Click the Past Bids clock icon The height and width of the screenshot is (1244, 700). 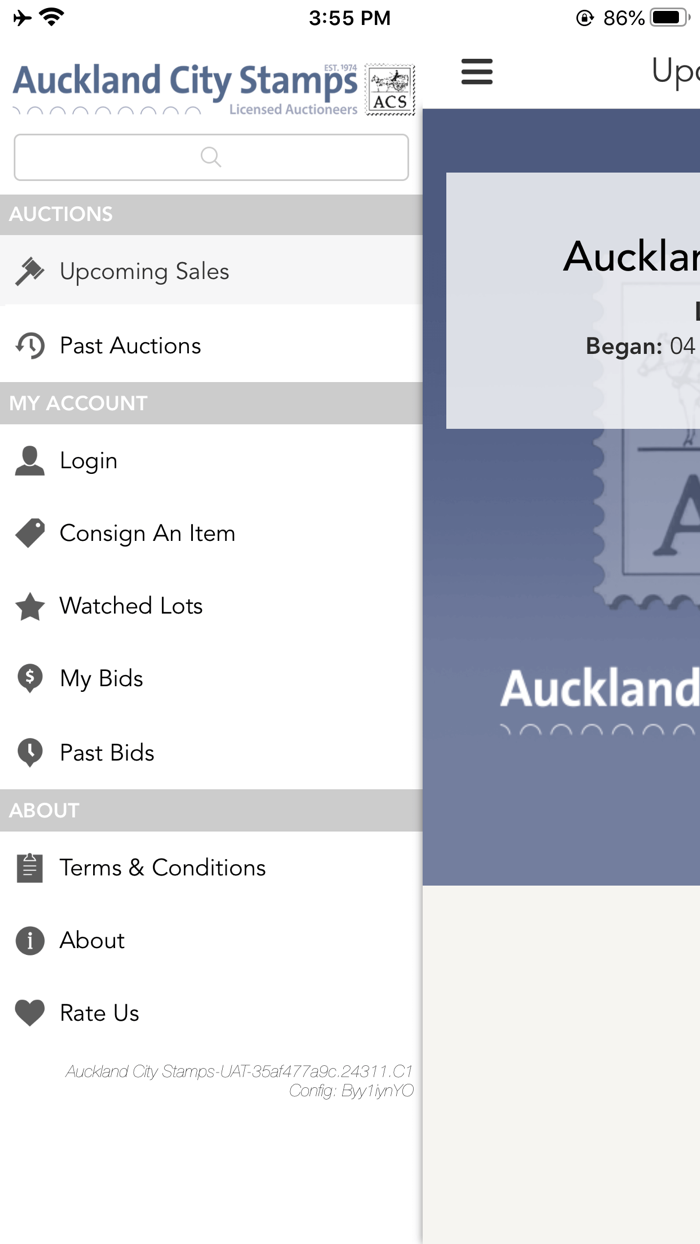[x=31, y=751]
